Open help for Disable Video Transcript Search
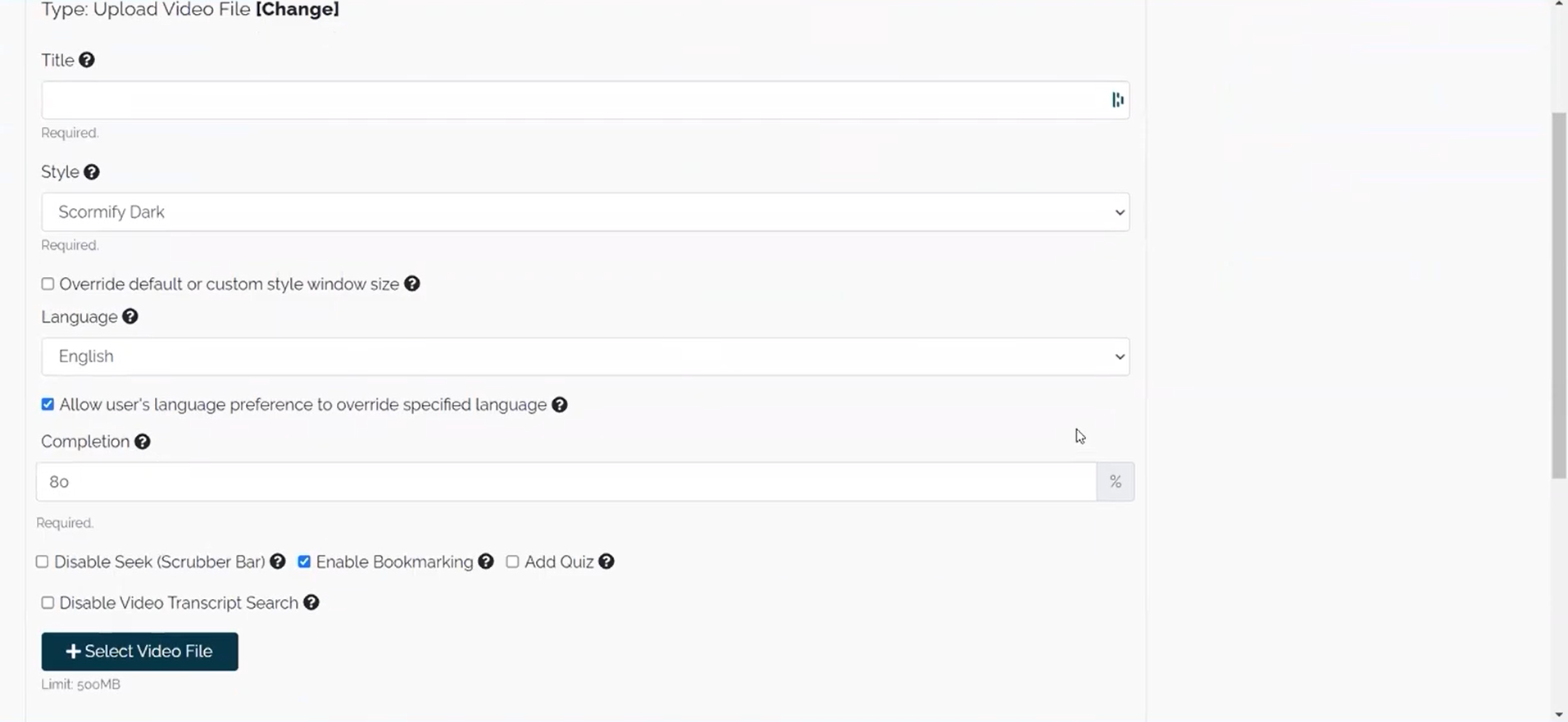The image size is (1568, 722). pyautogui.click(x=311, y=602)
